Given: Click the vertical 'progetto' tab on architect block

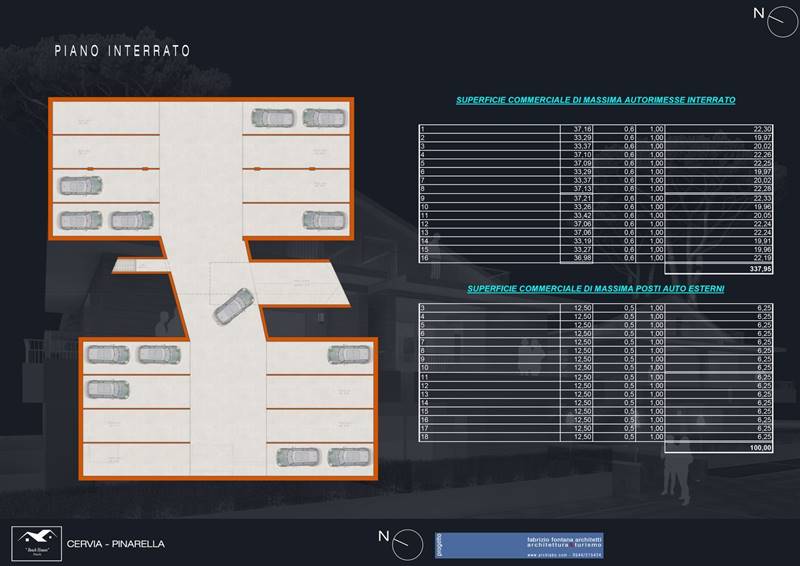Looking at the screenshot, I should coord(439,545).
